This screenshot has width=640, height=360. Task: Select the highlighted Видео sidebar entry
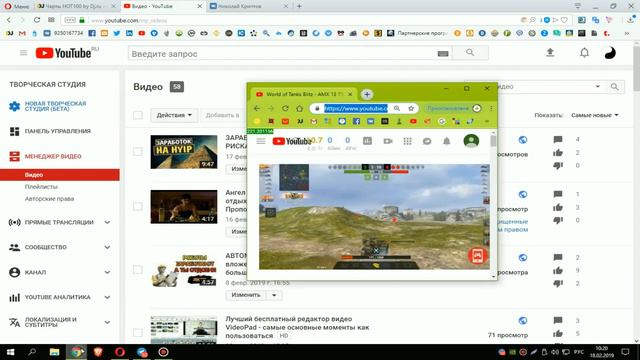point(60,175)
